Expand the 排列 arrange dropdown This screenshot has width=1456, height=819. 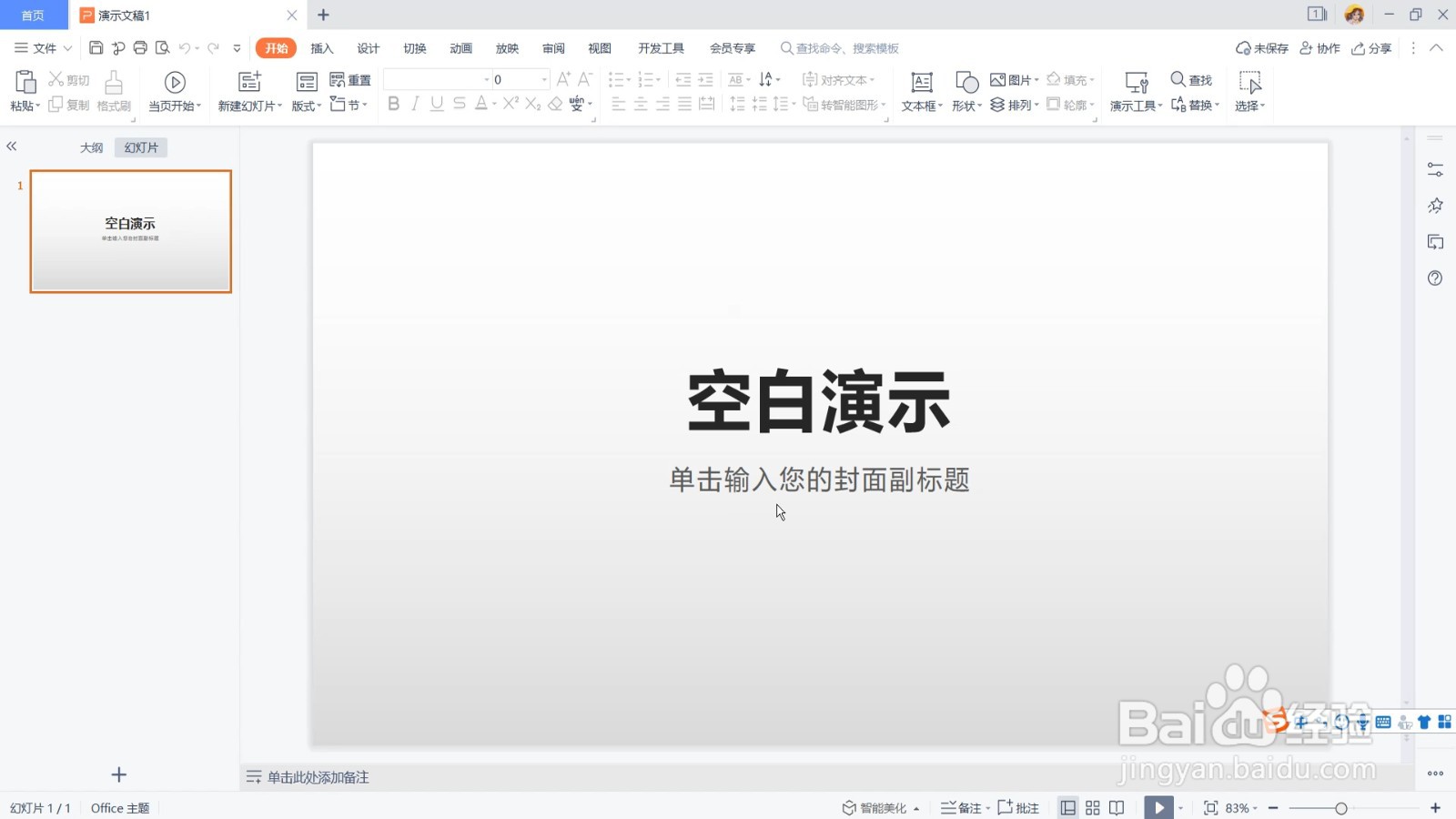[1015, 105]
